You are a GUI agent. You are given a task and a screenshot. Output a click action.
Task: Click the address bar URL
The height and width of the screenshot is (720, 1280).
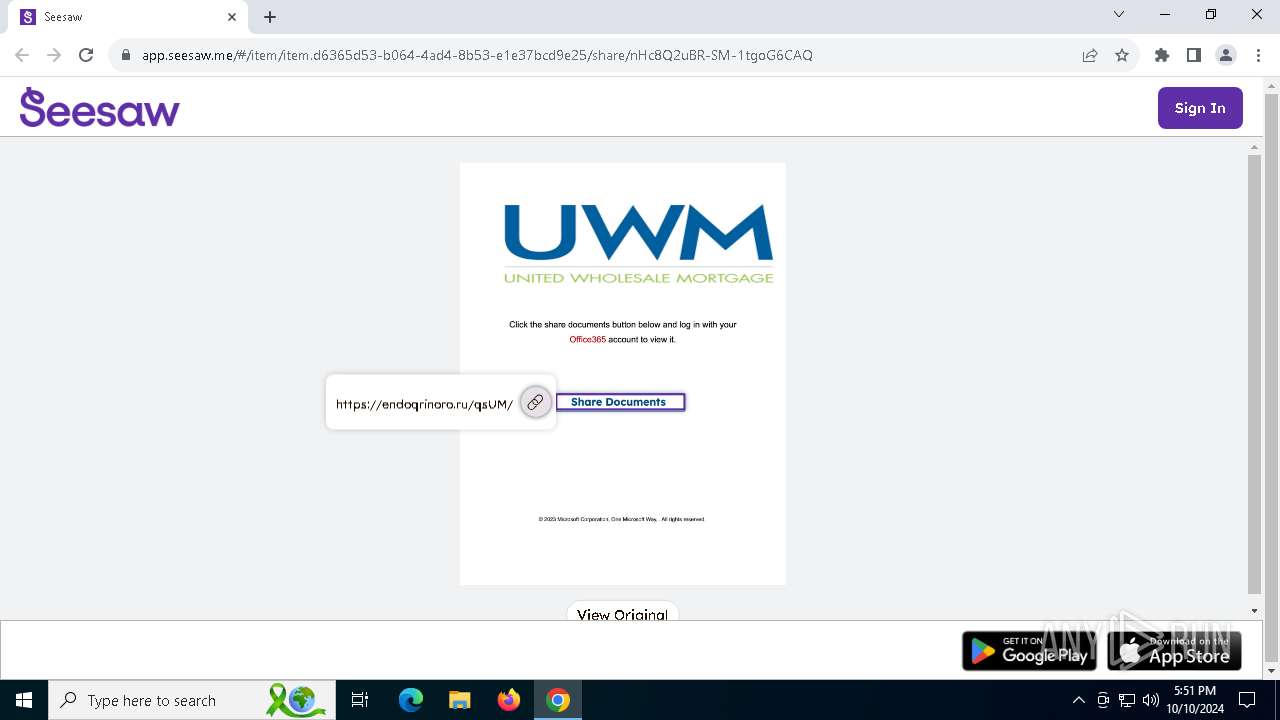pos(477,55)
